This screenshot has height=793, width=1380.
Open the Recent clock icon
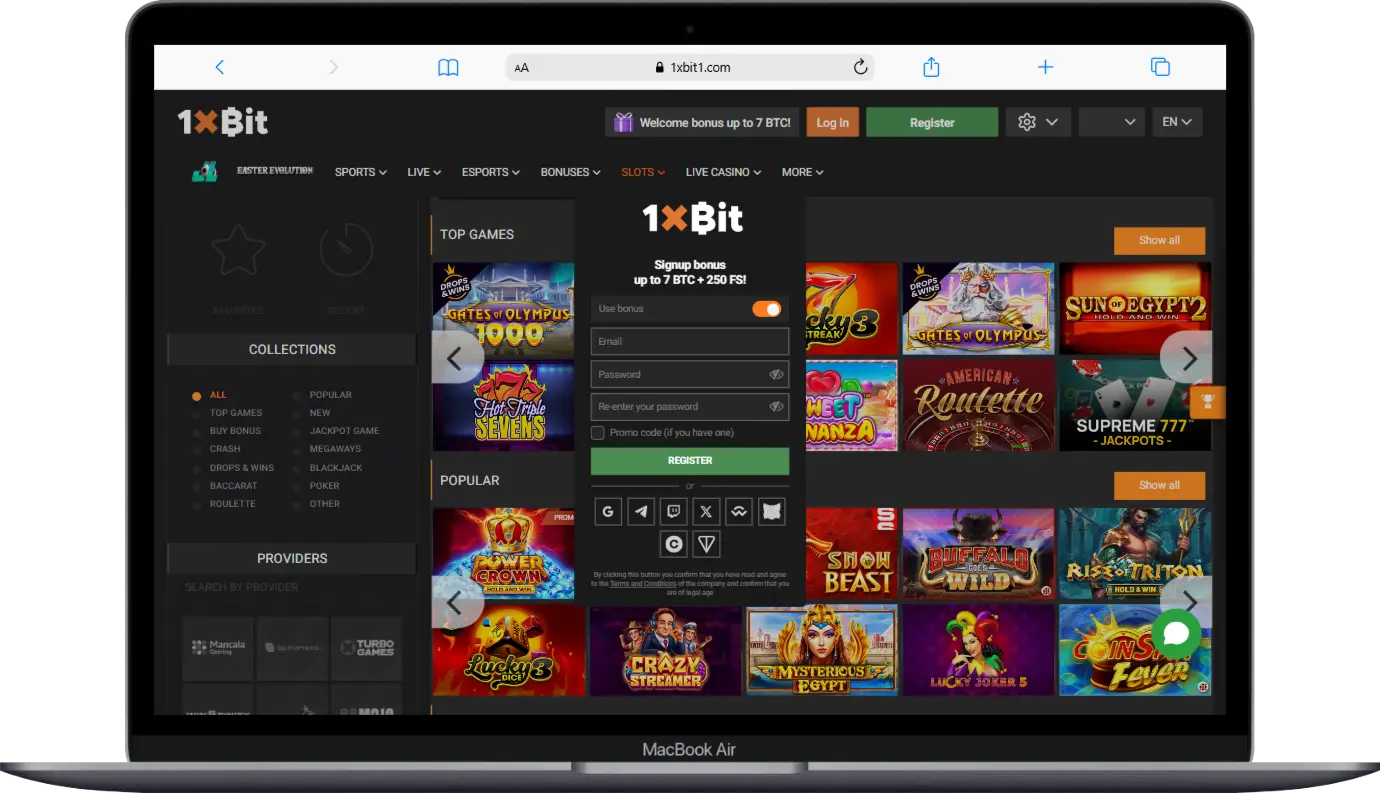[346, 251]
